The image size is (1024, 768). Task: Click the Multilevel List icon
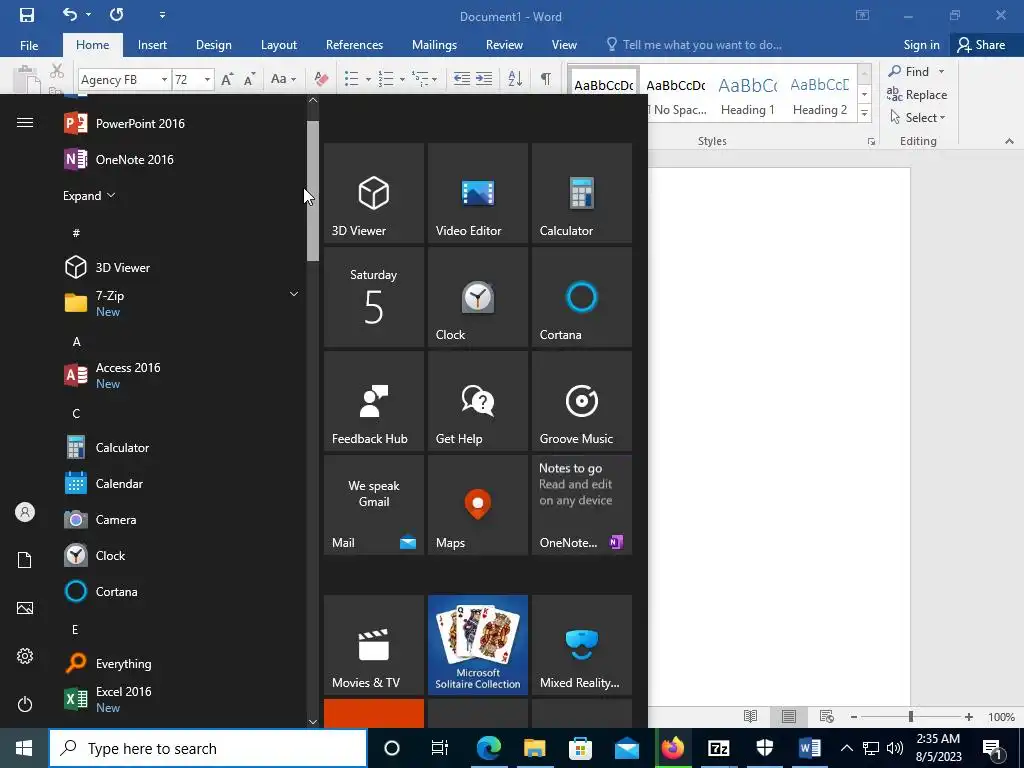point(421,79)
